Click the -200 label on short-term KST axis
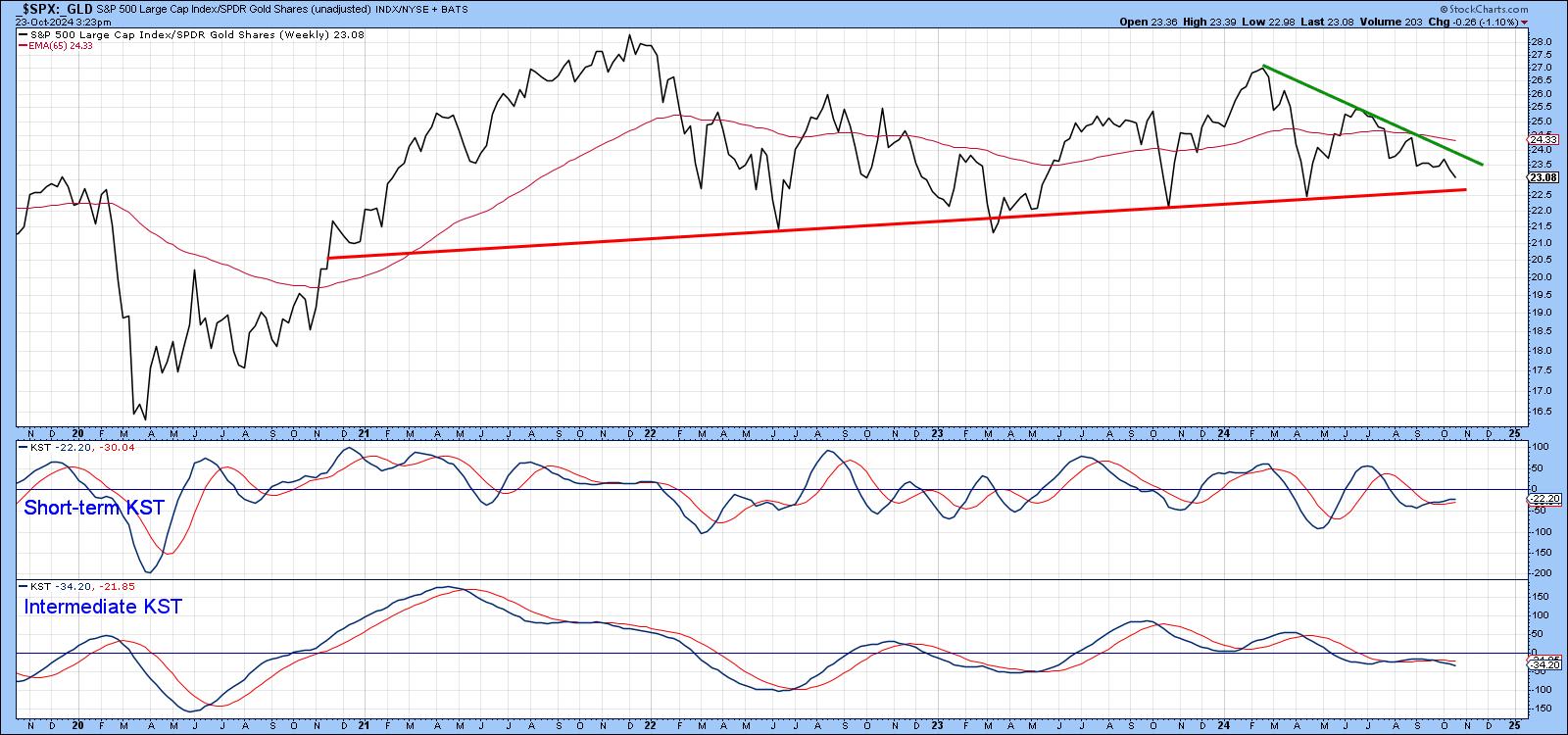 tap(1542, 572)
